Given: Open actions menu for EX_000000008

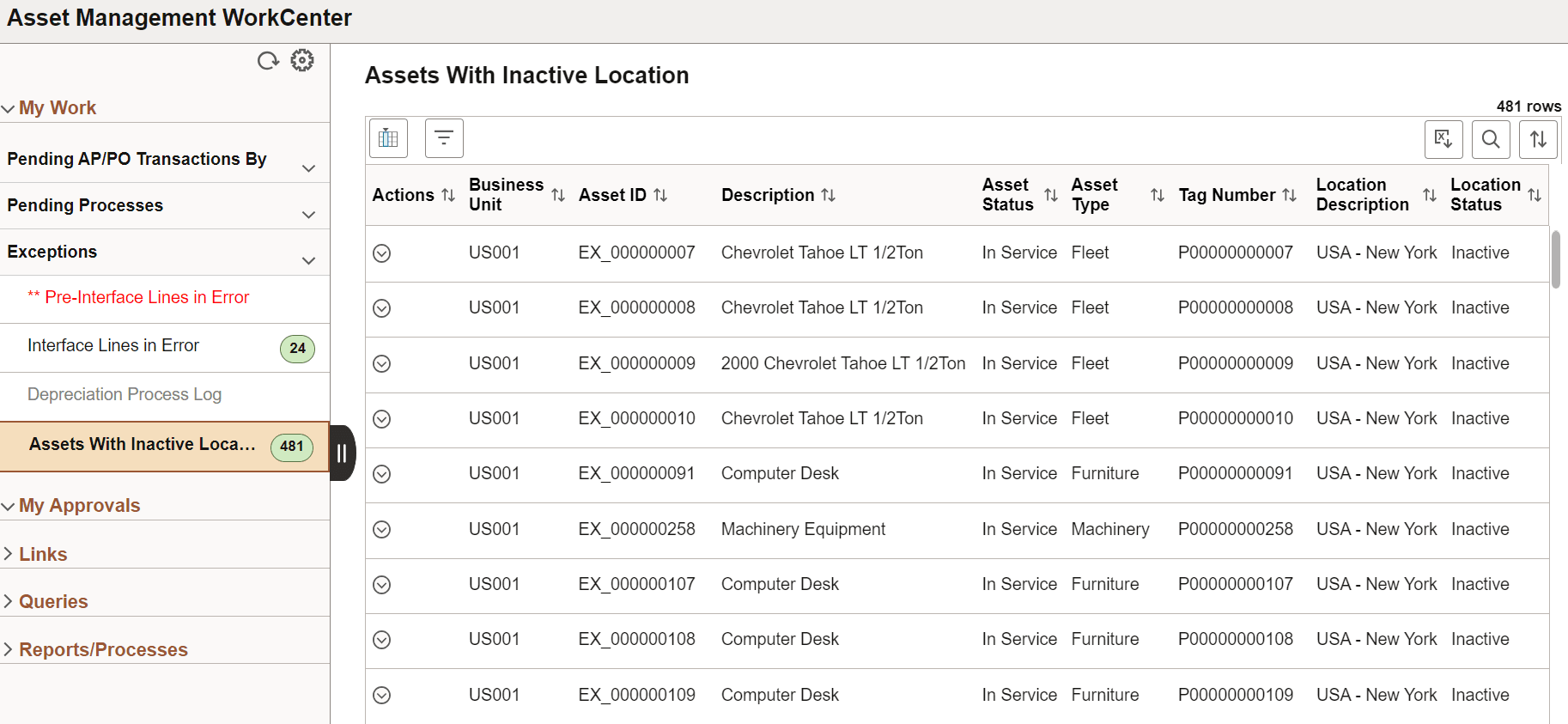Looking at the screenshot, I should click(382, 308).
